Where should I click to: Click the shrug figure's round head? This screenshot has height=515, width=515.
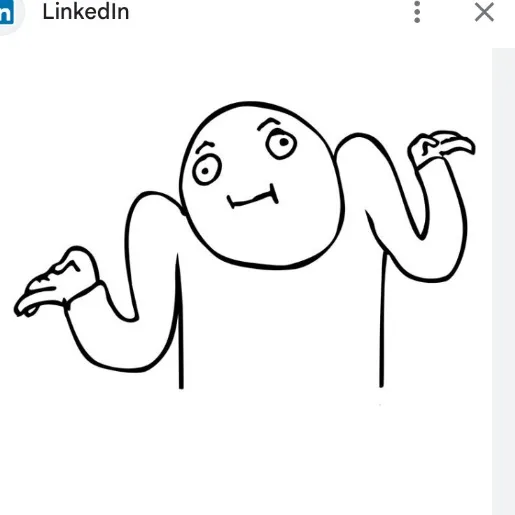262,185
